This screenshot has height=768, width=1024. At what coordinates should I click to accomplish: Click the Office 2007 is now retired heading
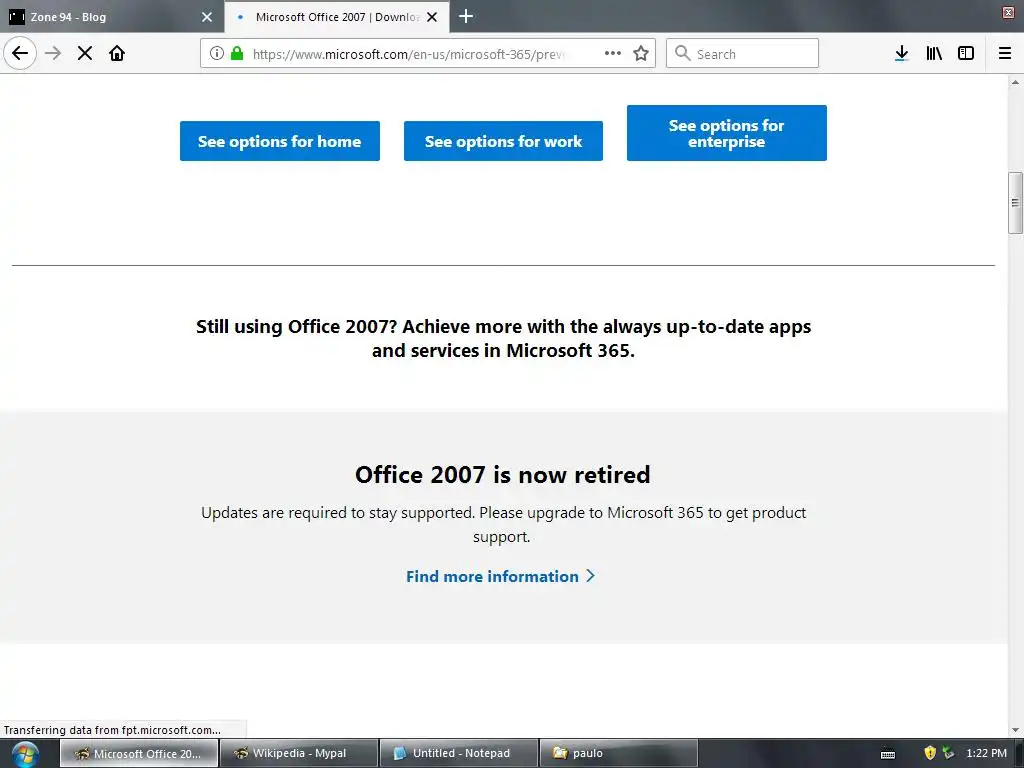(x=503, y=475)
